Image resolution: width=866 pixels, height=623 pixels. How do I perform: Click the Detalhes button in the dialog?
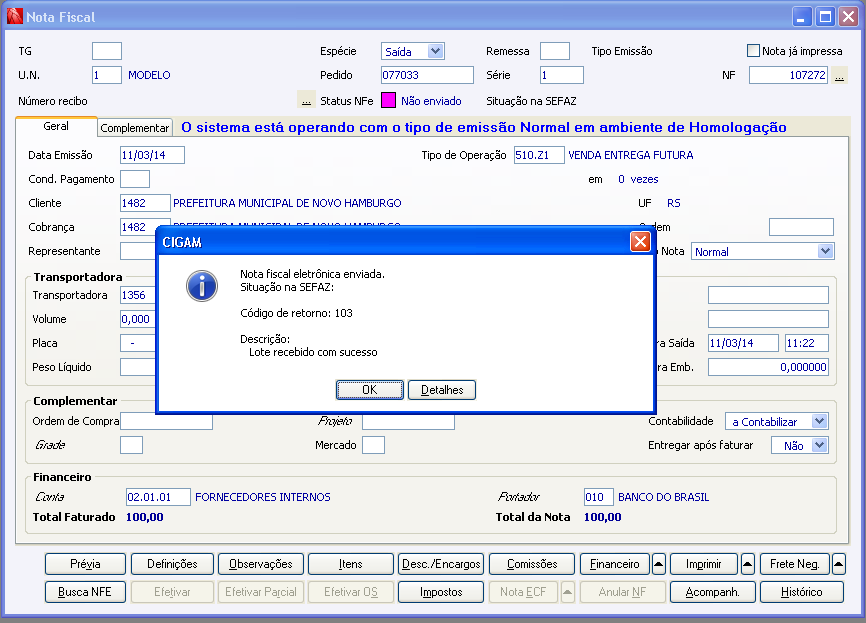[442, 390]
